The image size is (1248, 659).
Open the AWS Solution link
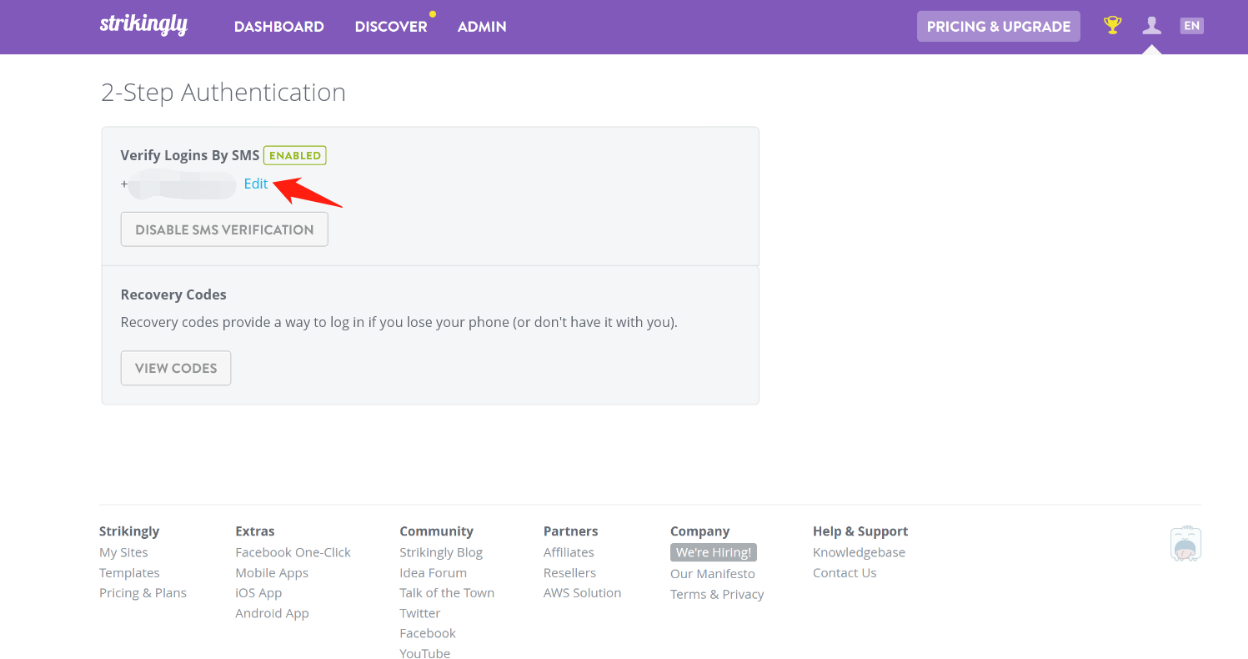[582, 593]
